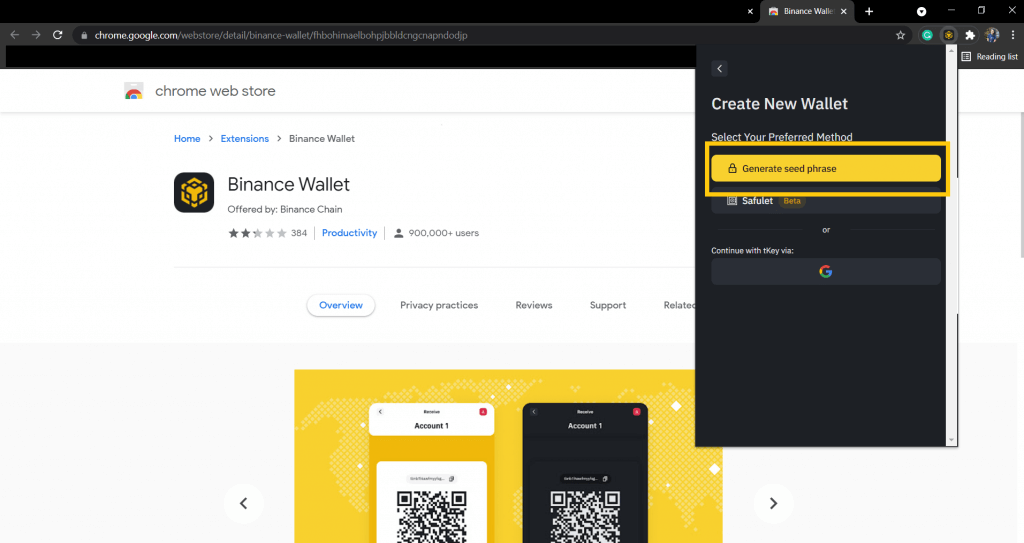Open the Reading list
Image resolution: width=1024 pixels, height=543 pixels.
pos(989,57)
